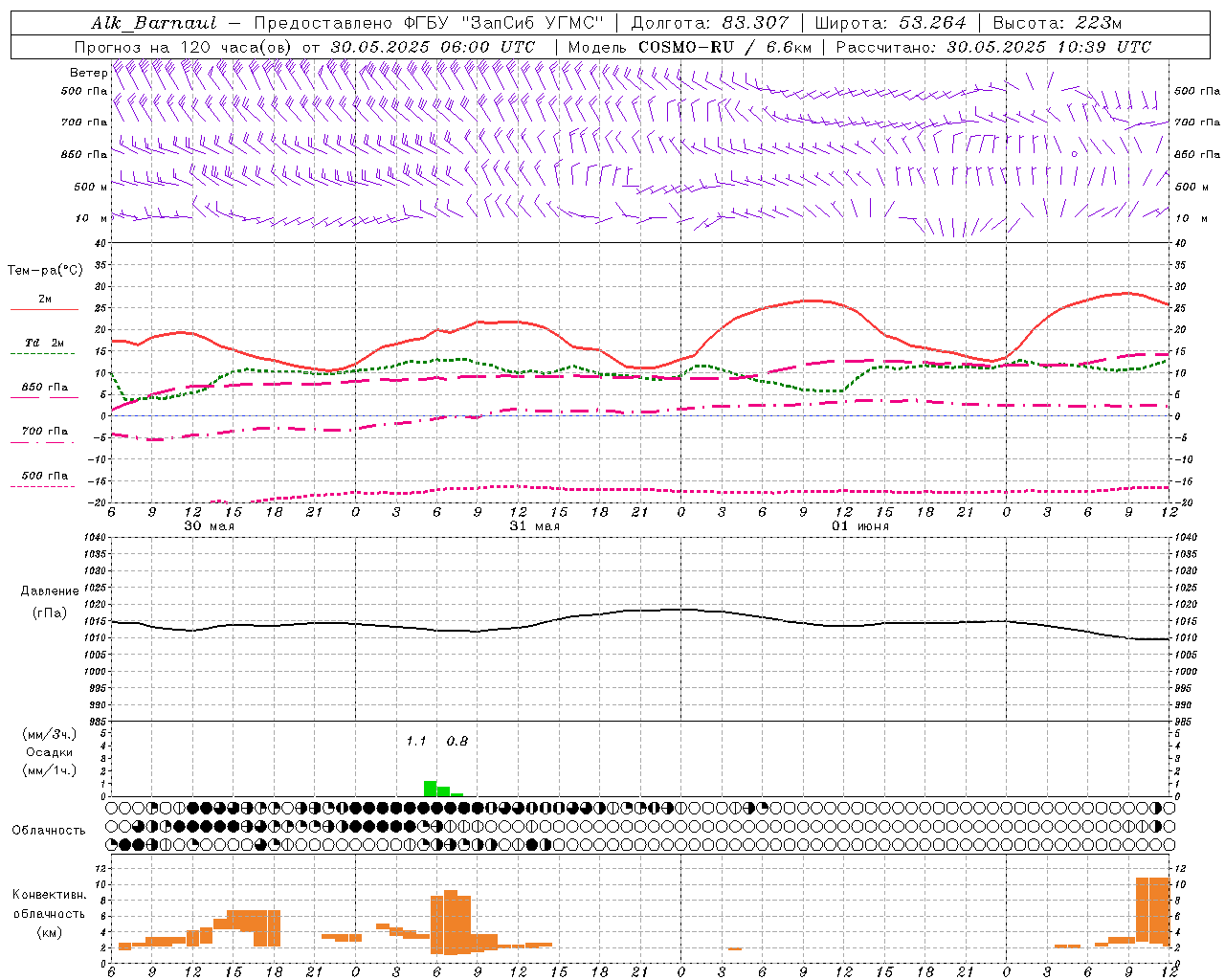This screenshot has width=1225, height=980.
Task: Click the '01 июня' date label
Action: coord(860,526)
